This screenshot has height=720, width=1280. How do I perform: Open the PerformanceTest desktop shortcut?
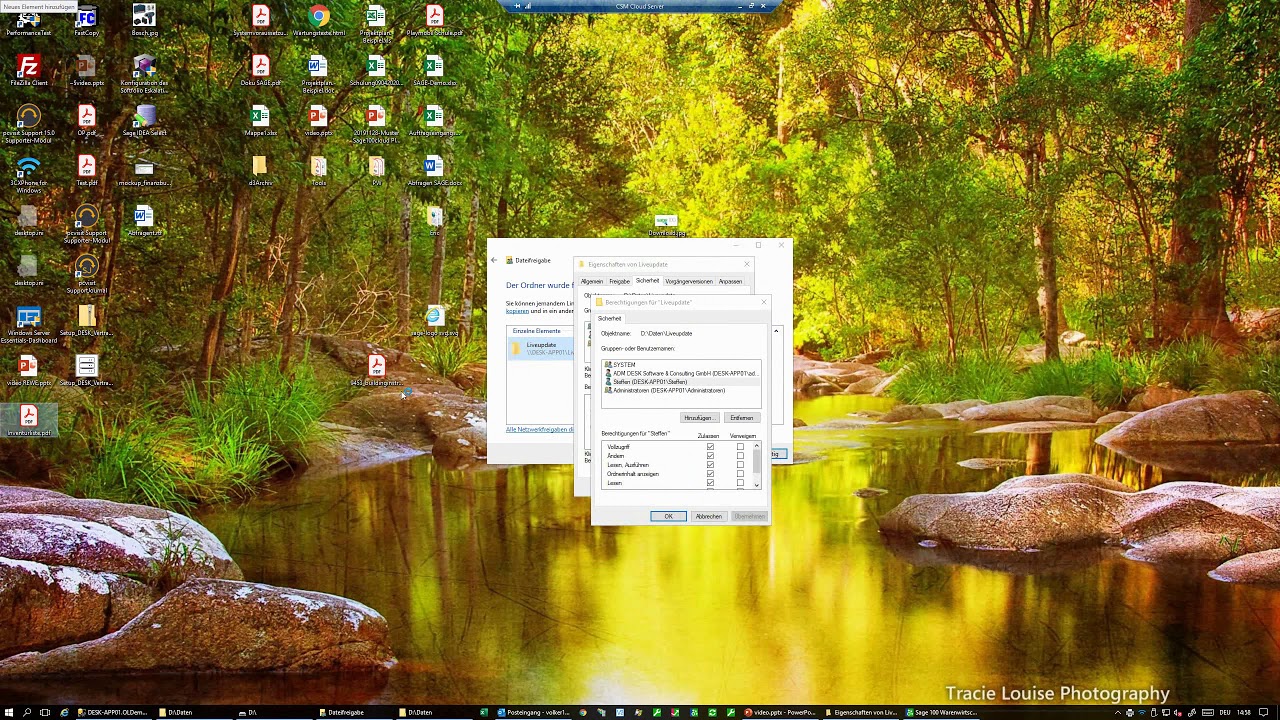[x=29, y=21]
